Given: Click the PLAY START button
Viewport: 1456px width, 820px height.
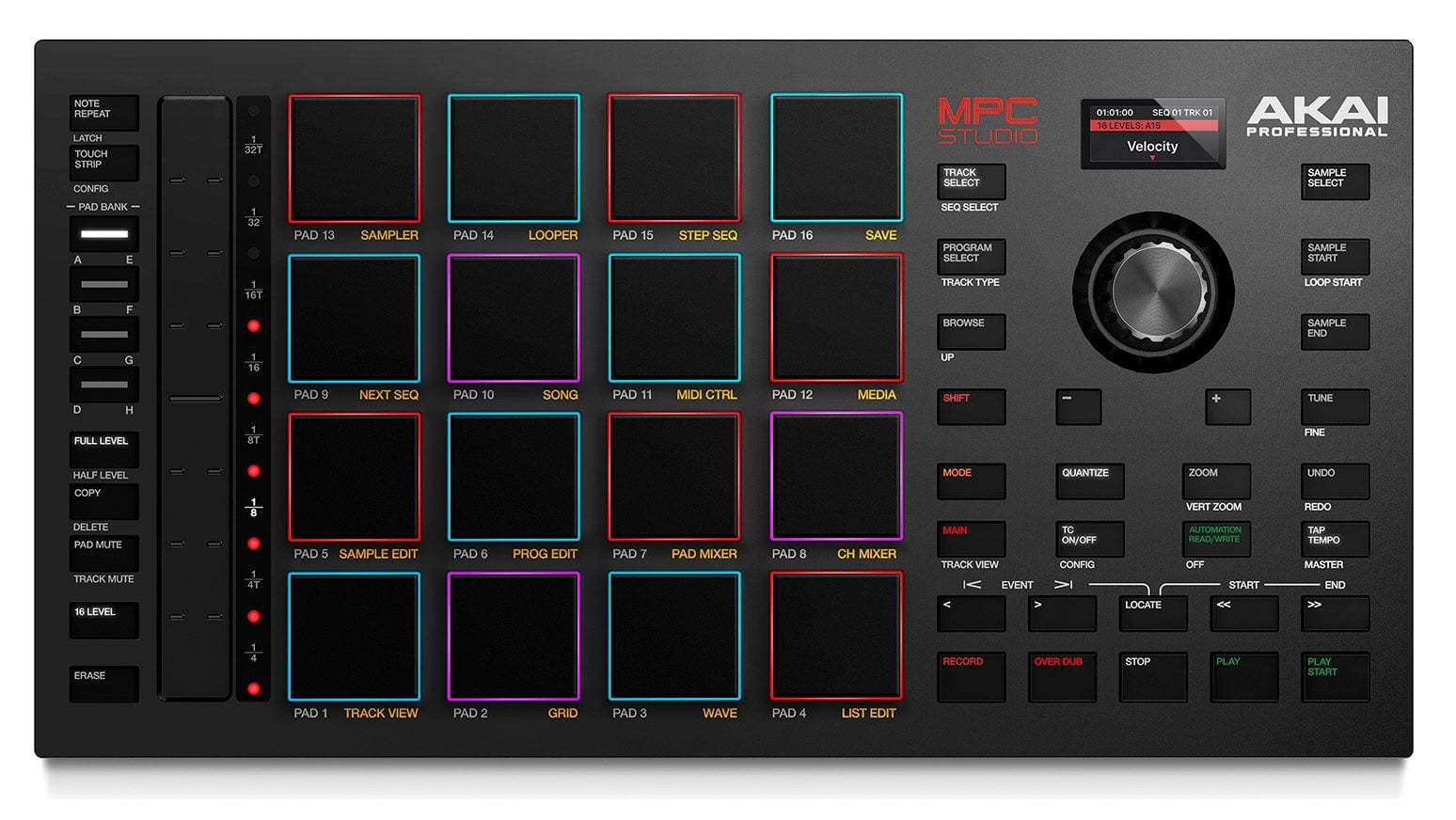Looking at the screenshot, I should [x=1336, y=677].
